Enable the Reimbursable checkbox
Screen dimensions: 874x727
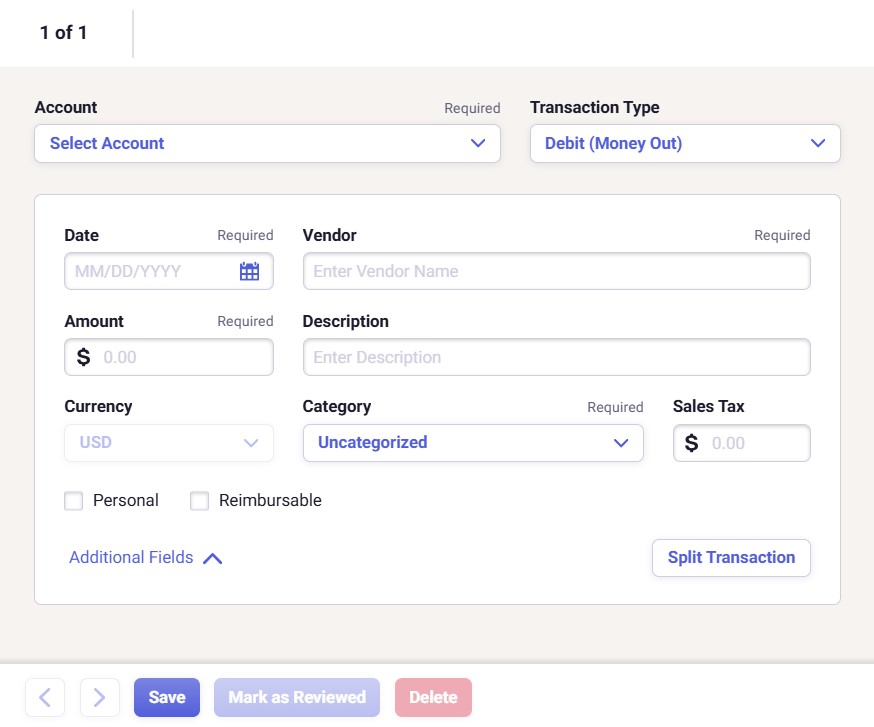point(200,501)
